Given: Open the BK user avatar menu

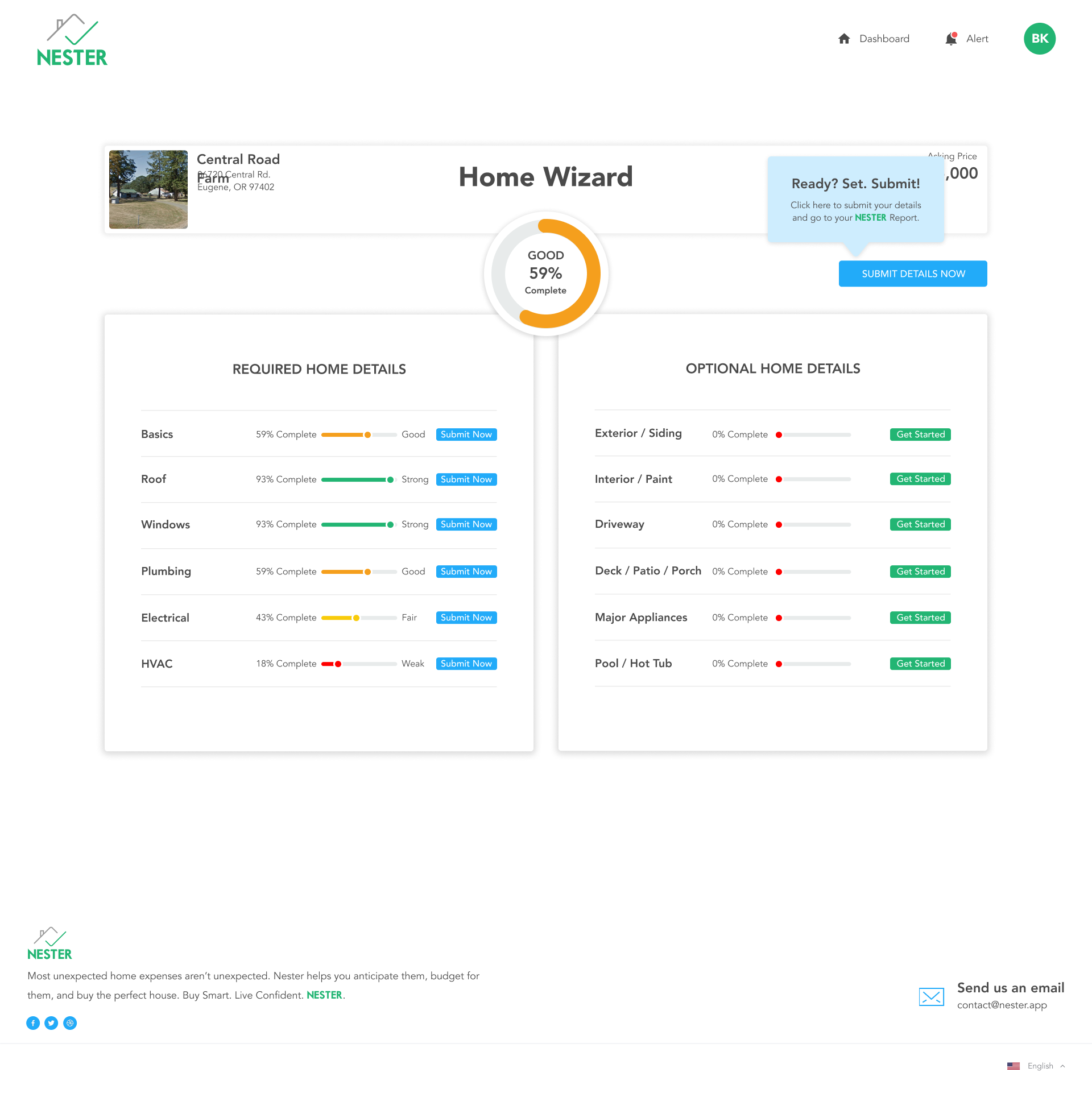Looking at the screenshot, I should point(1040,39).
